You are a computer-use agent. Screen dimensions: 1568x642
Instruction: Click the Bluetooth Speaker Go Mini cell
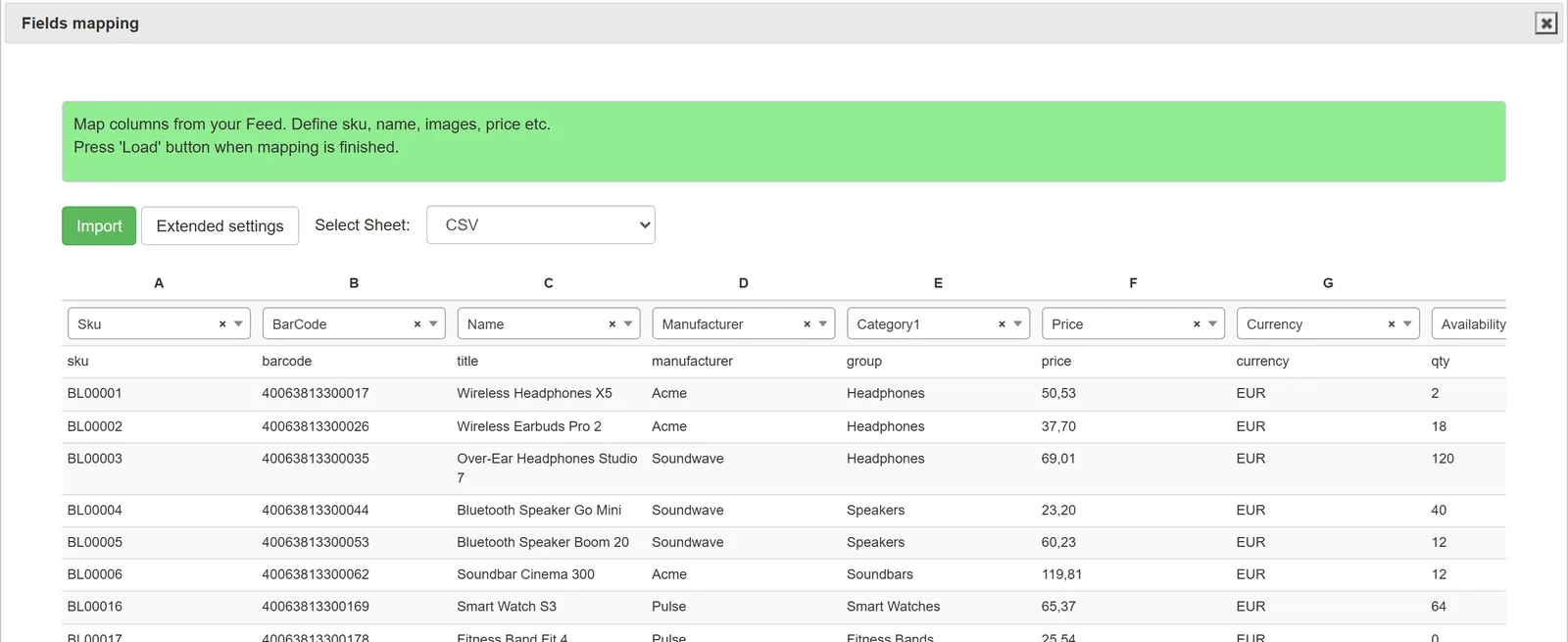pos(539,510)
